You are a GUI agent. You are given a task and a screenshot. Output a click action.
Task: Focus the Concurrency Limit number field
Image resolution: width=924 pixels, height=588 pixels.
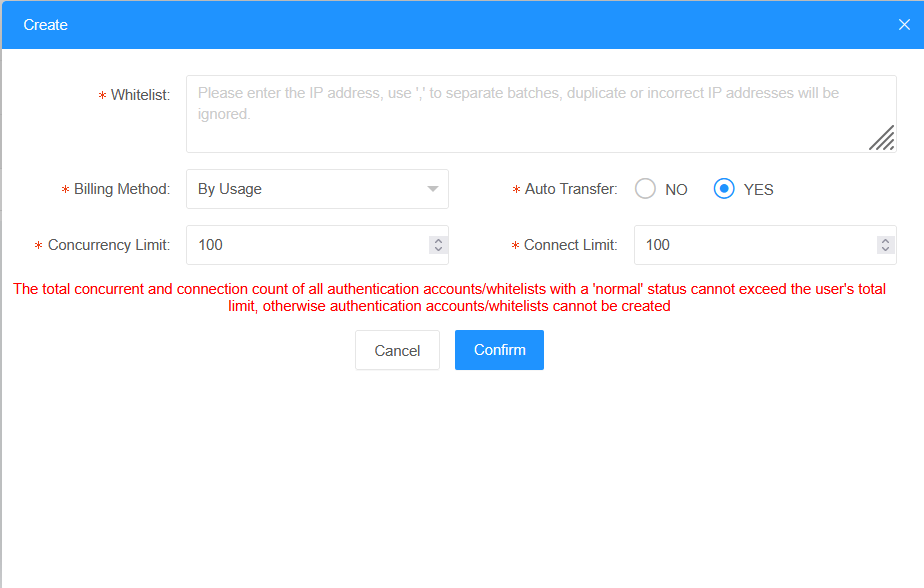click(x=305, y=245)
